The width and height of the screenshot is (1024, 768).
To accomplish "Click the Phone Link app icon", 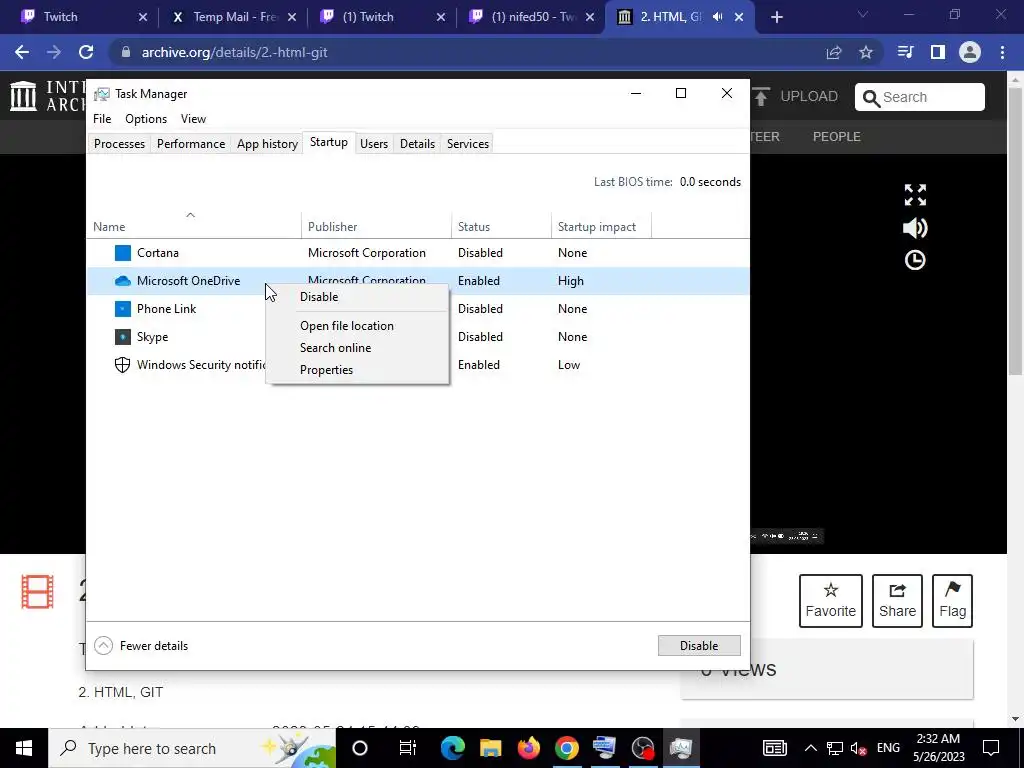I will coord(123,309).
